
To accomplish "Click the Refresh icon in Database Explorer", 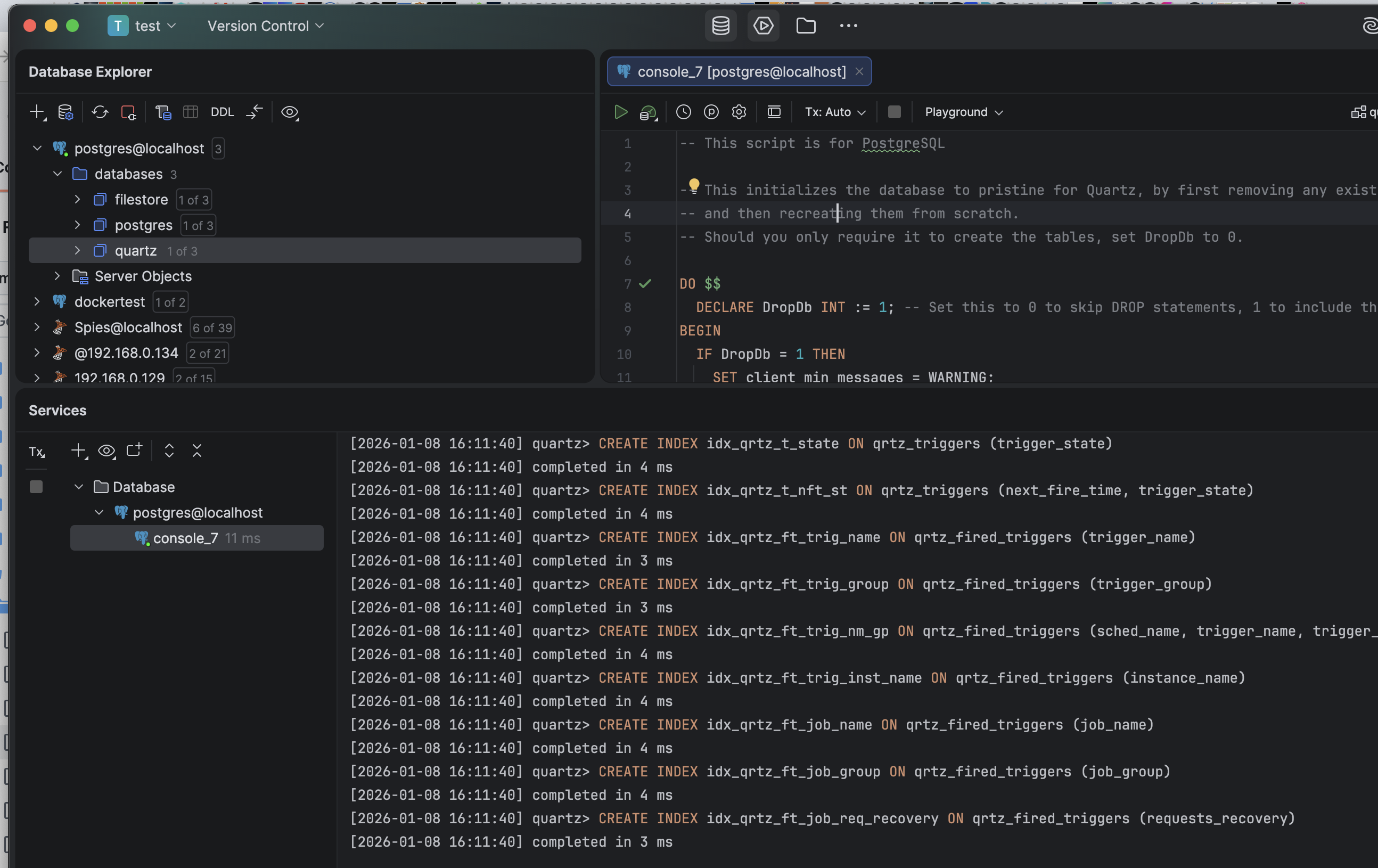I will [100, 112].
